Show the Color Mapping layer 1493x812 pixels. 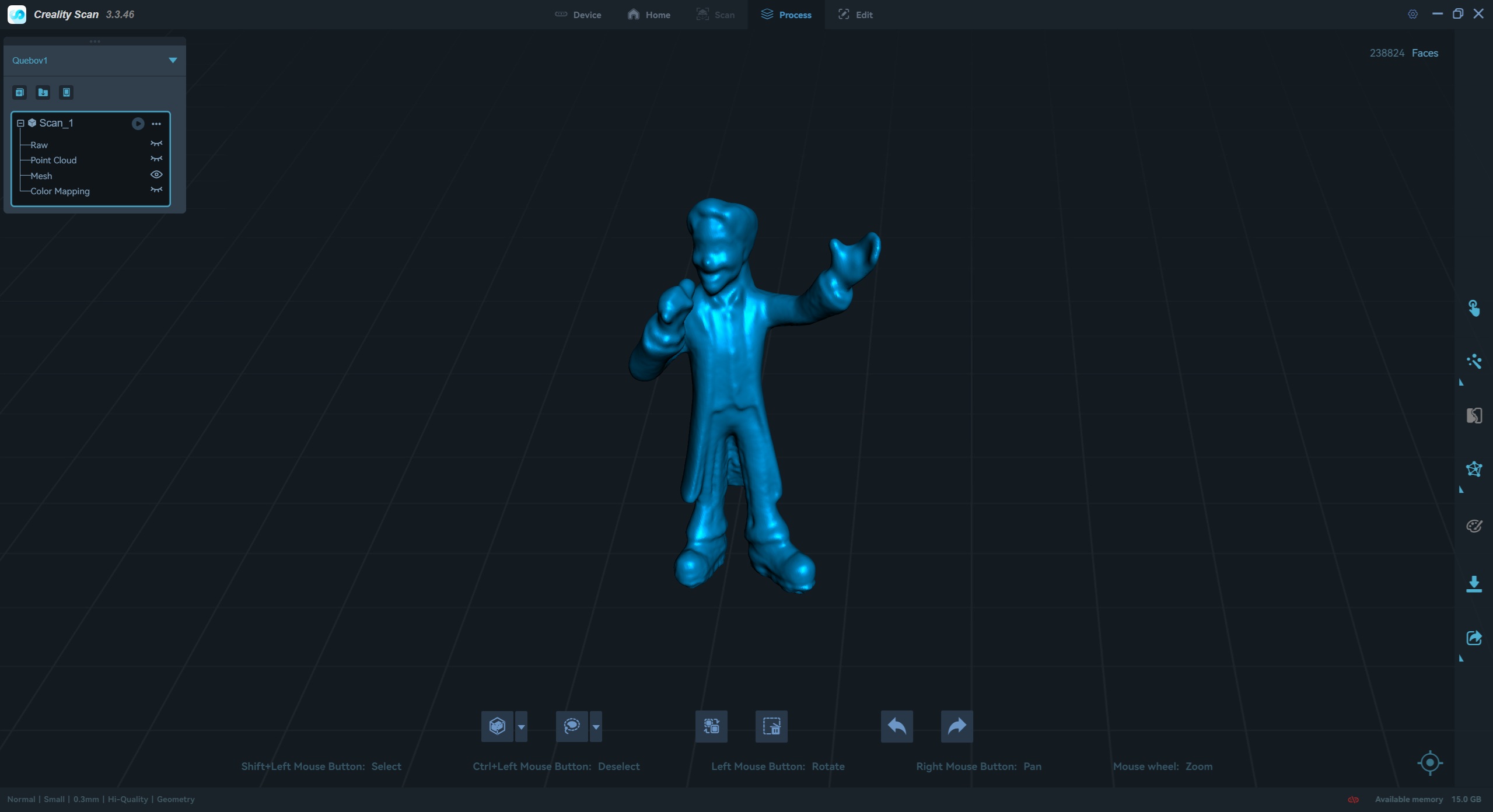coord(156,190)
